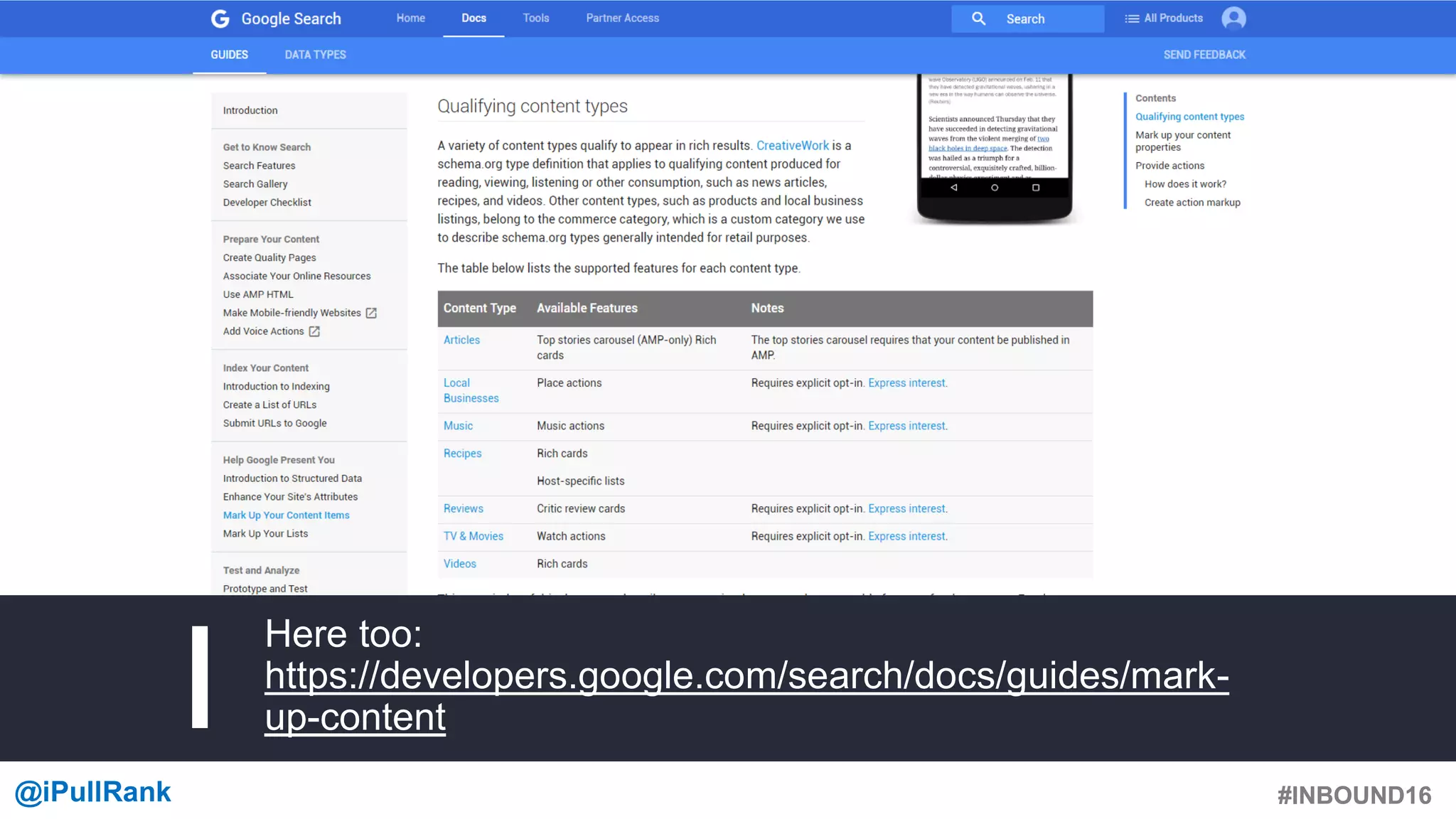Open Mark Up Your Lists
1456x819 pixels.
pyautogui.click(x=265, y=534)
